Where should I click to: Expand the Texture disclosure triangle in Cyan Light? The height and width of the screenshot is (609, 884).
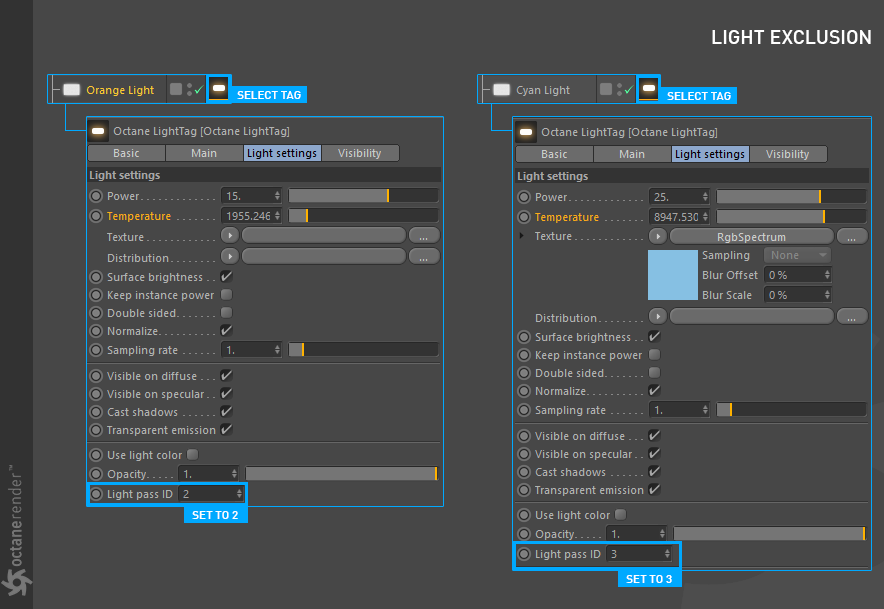(x=521, y=237)
